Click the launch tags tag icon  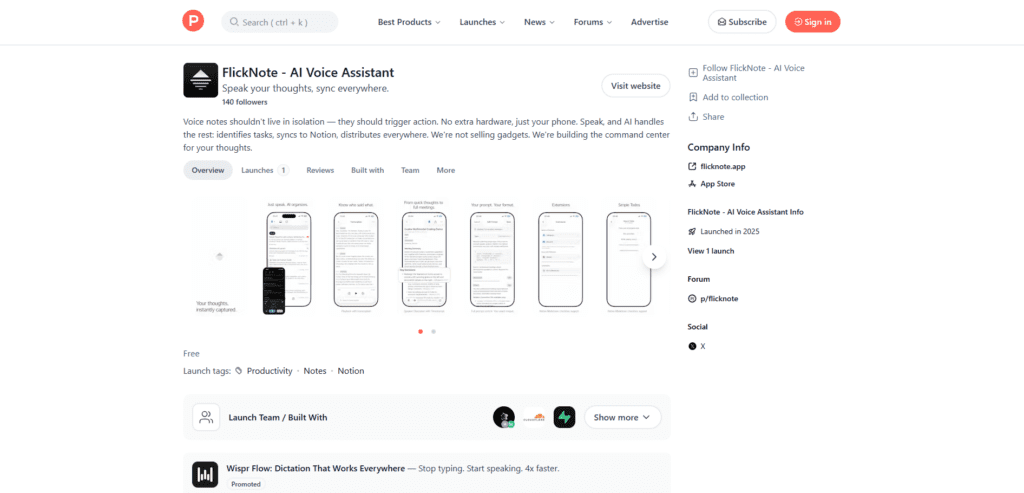point(239,371)
